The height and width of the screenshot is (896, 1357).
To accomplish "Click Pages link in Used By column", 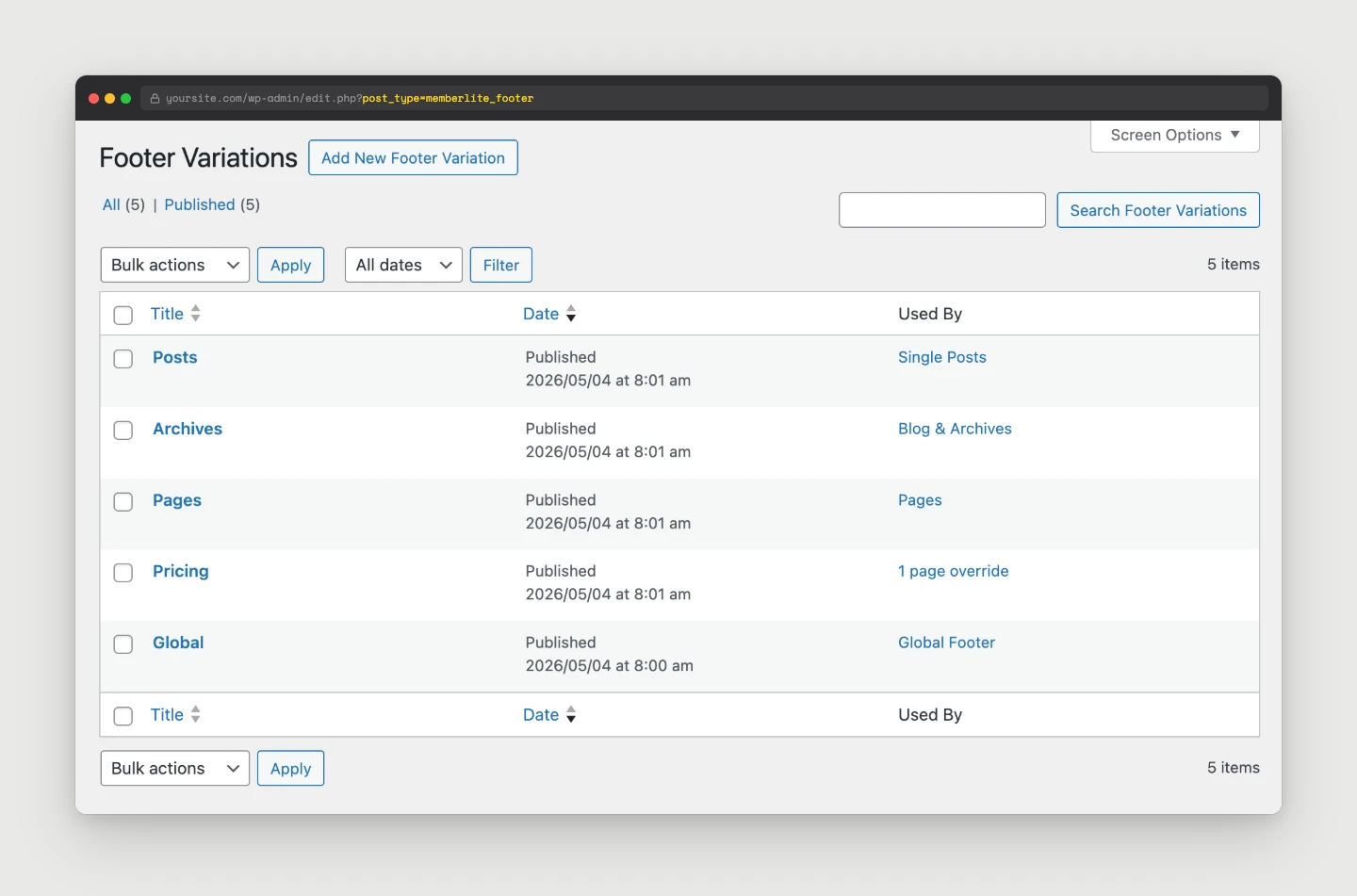I will [920, 500].
